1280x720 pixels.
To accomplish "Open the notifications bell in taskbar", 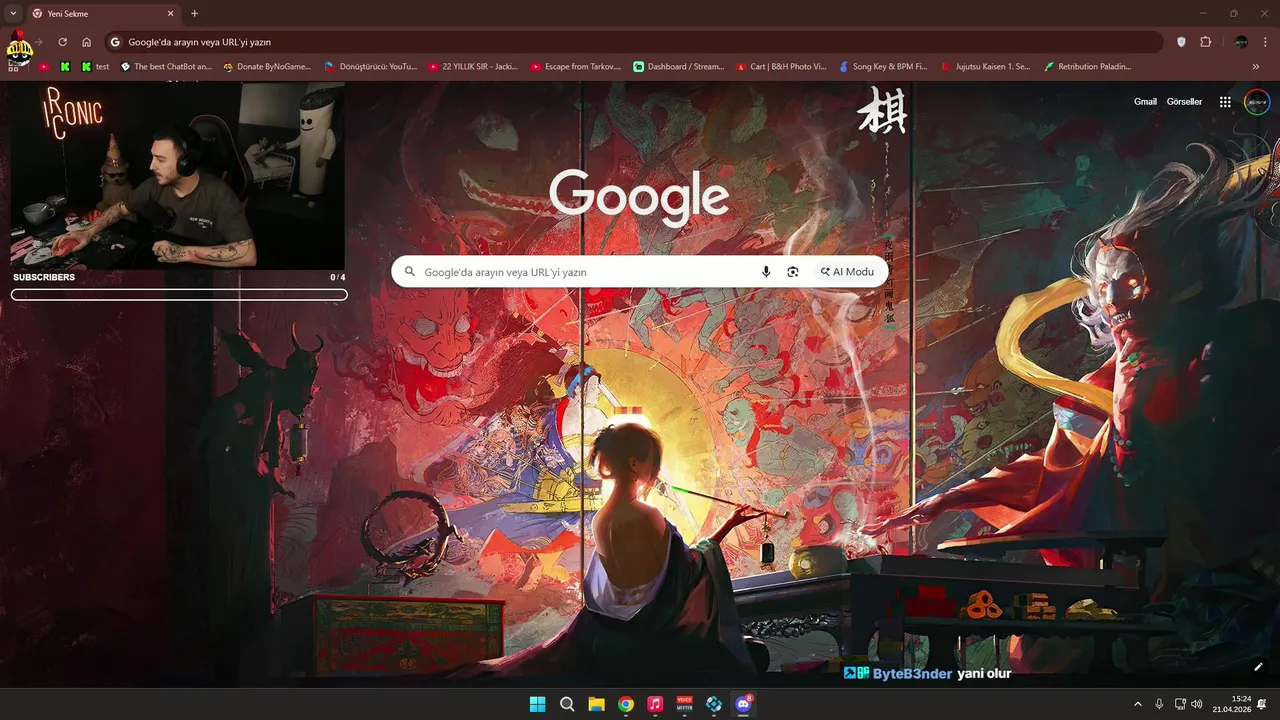I will pos(1262,704).
